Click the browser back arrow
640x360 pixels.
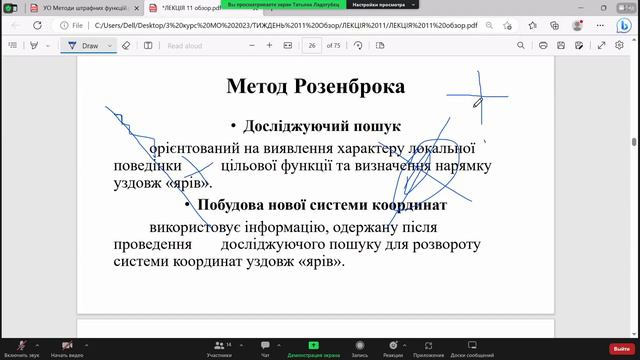(x=16, y=25)
